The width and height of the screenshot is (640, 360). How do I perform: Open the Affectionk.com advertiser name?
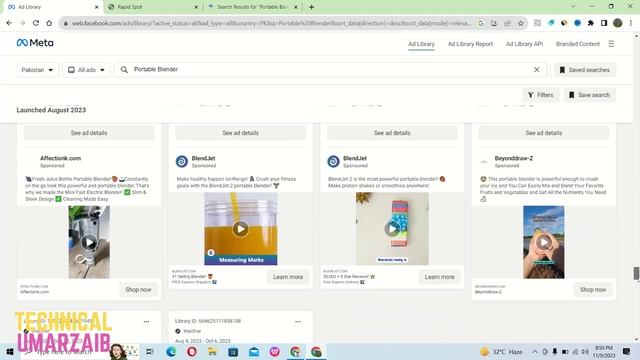click(60, 158)
